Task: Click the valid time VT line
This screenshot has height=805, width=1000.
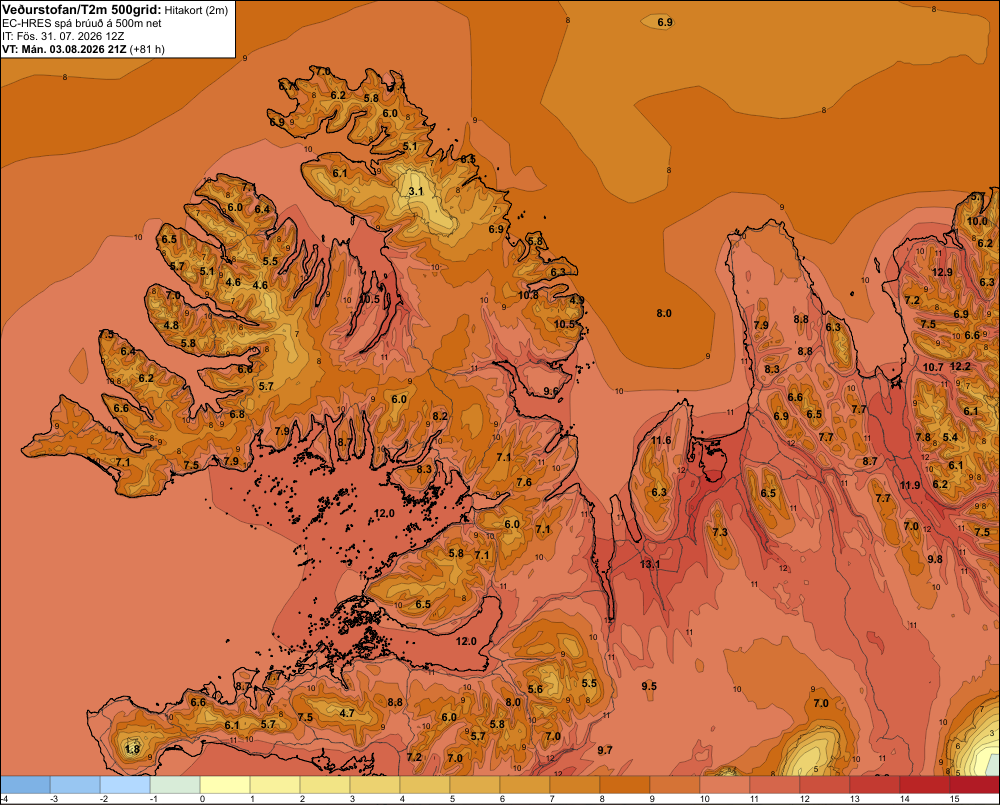Action: tap(83, 49)
